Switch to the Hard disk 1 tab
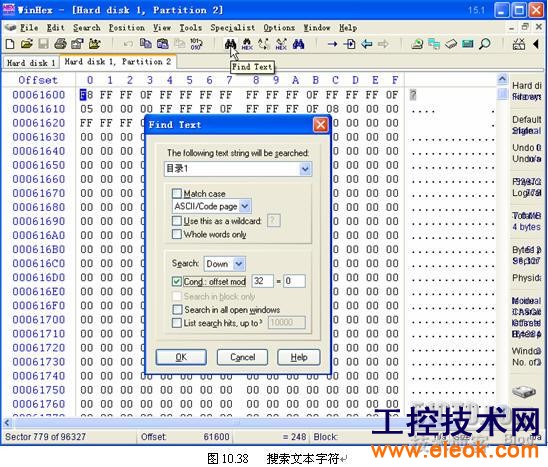The width and height of the screenshot is (548, 467). click(x=31, y=63)
